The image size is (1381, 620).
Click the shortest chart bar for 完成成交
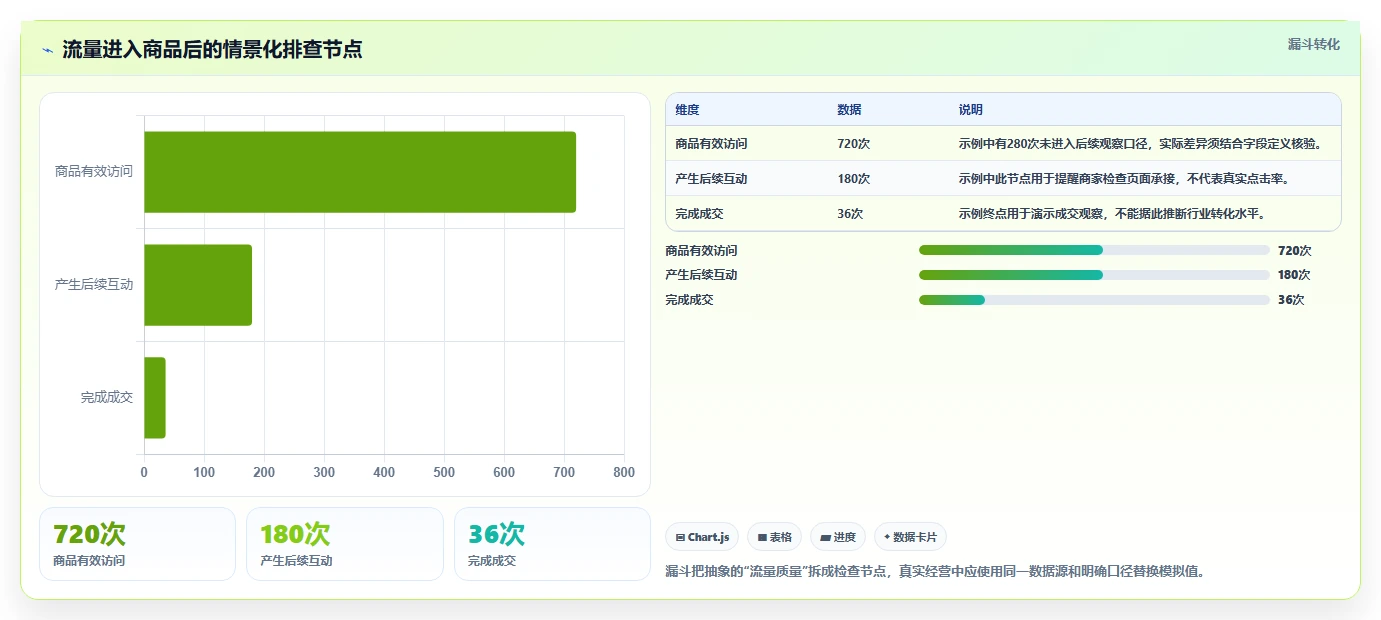(x=155, y=398)
